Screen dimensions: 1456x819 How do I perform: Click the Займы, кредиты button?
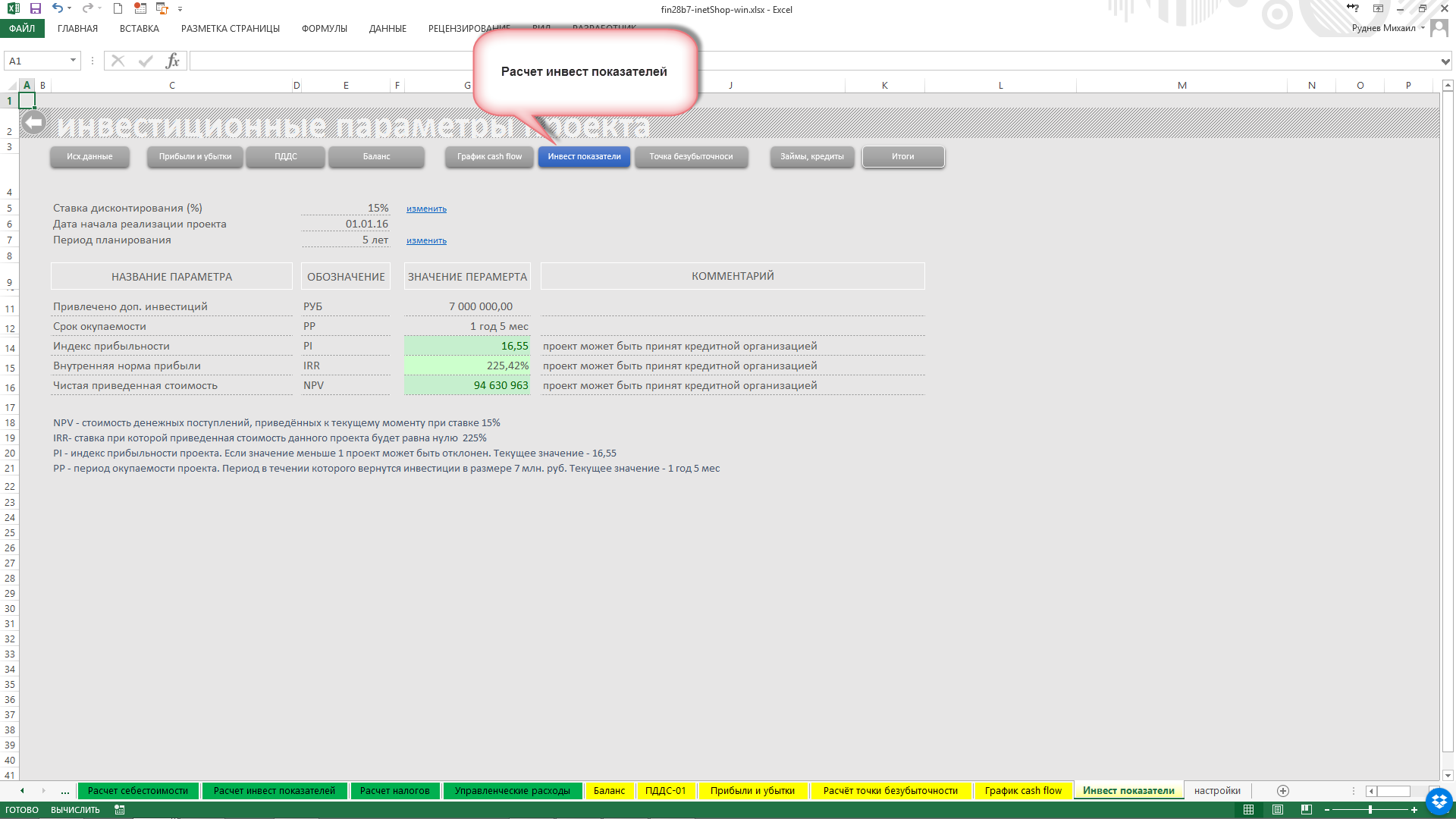(x=812, y=156)
